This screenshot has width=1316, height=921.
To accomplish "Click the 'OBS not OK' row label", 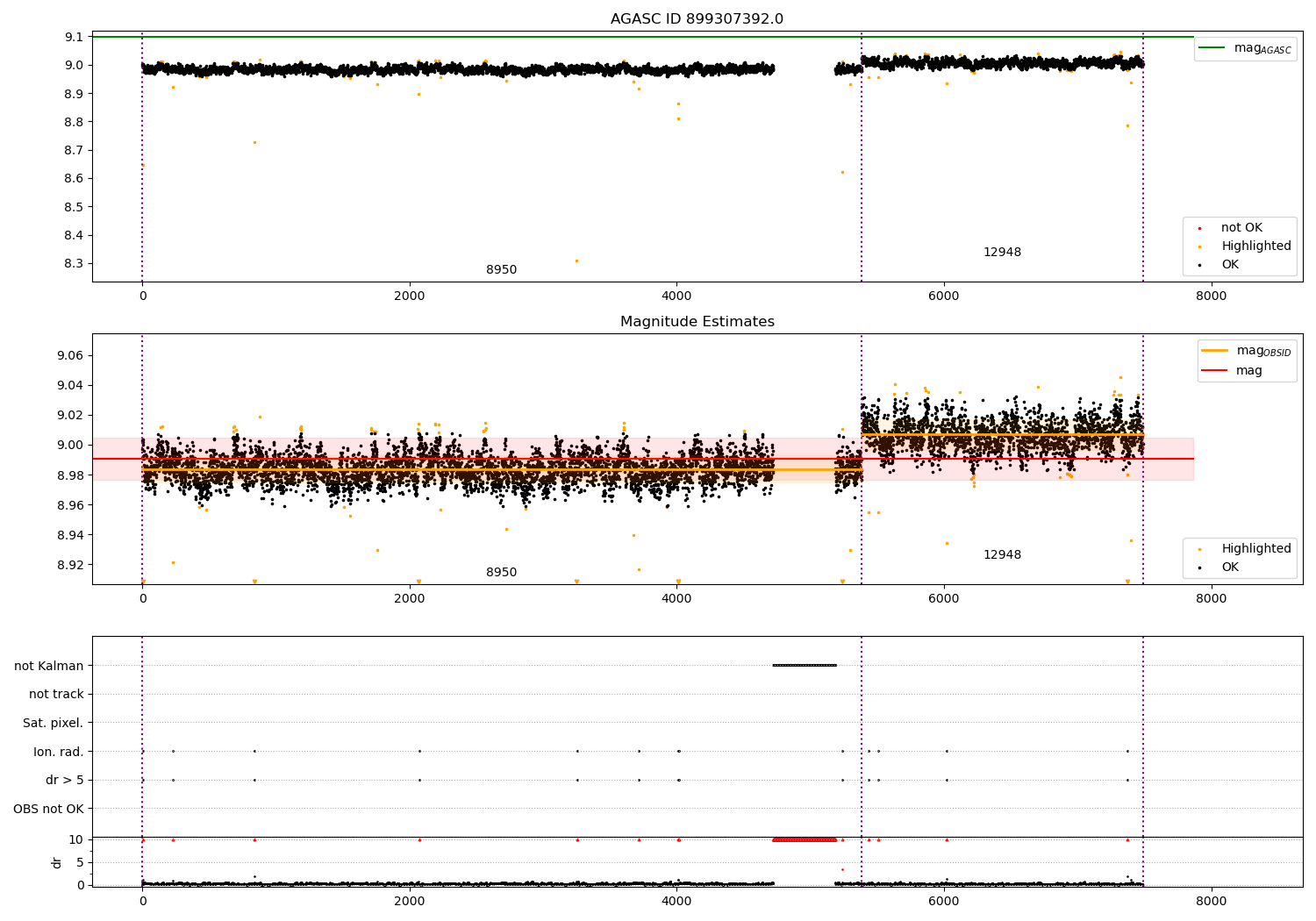I will coord(49,809).
